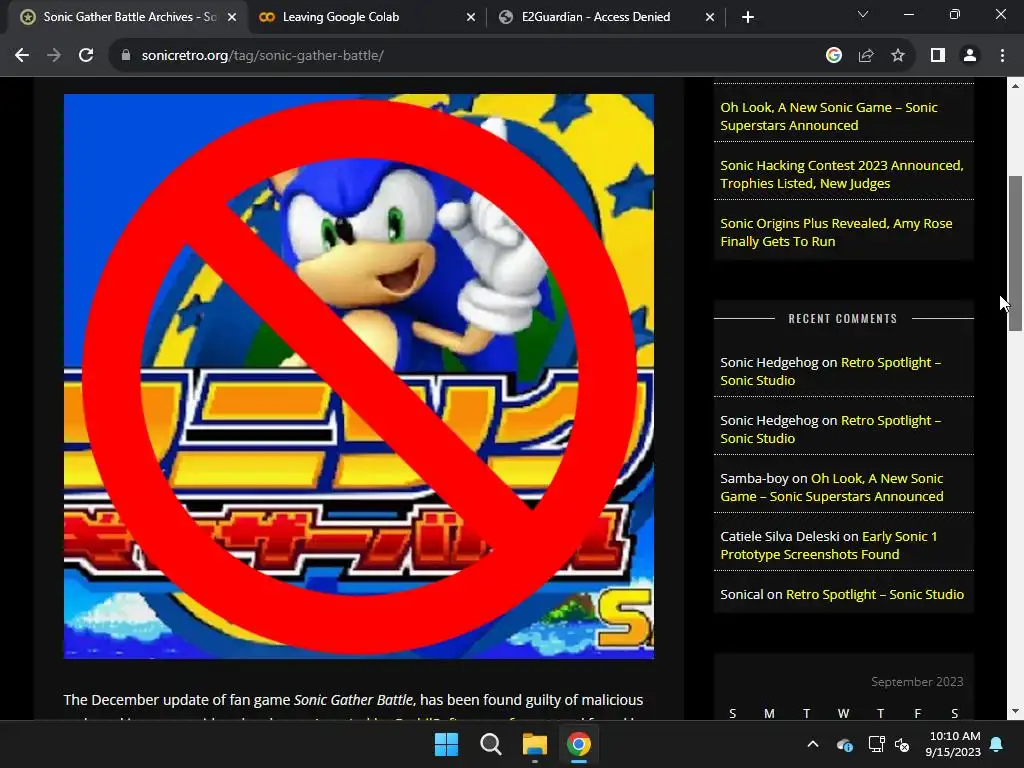This screenshot has height=768, width=1024.
Task: Close the E2Guardian Access Denied tab
Action: coord(710,17)
